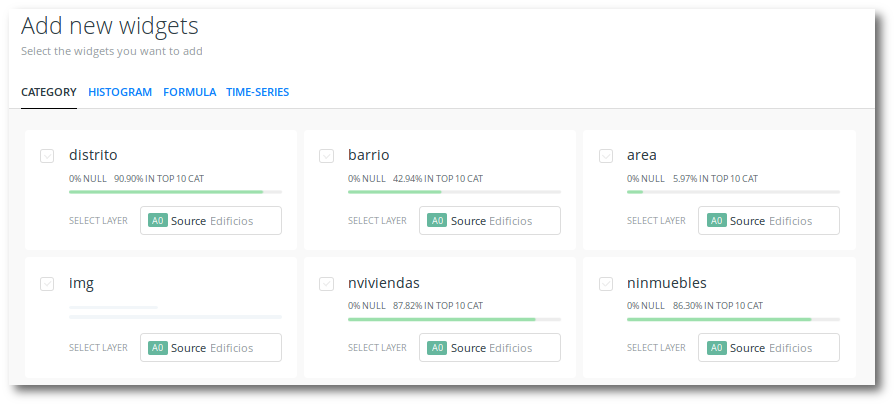This screenshot has height=406, width=896.
Task: Select the nviviendas widget checkbox
Action: [x=326, y=284]
